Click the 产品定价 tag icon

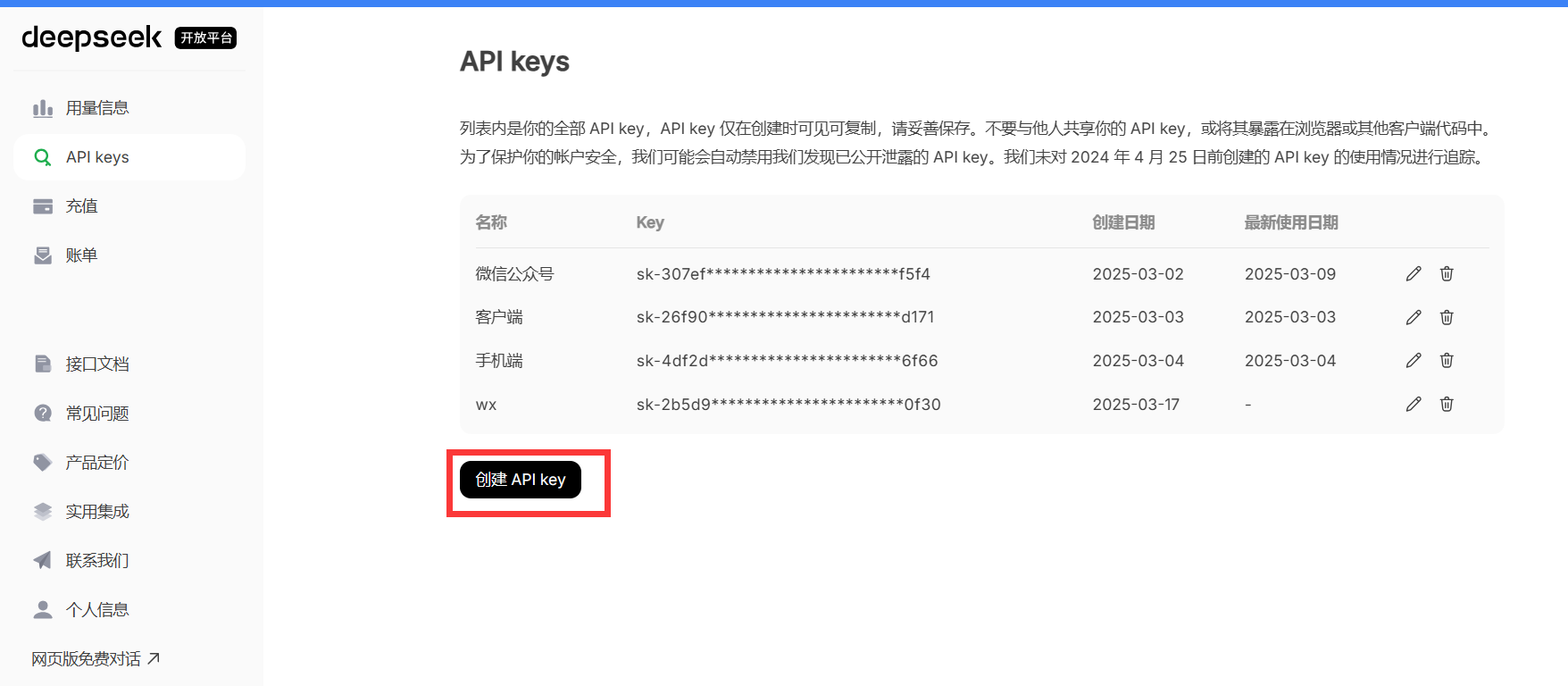click(43, 462)
